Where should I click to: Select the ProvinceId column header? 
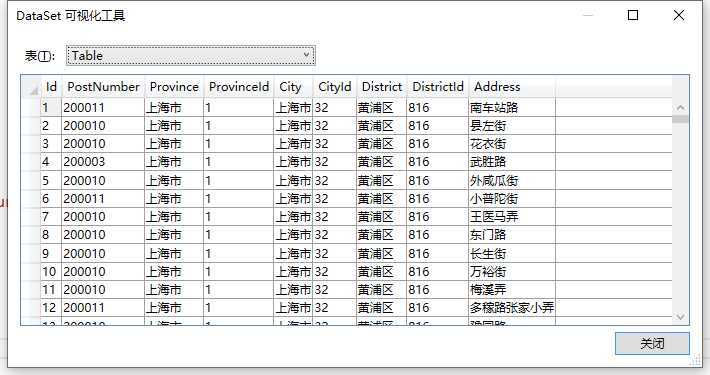click(239, 87)
